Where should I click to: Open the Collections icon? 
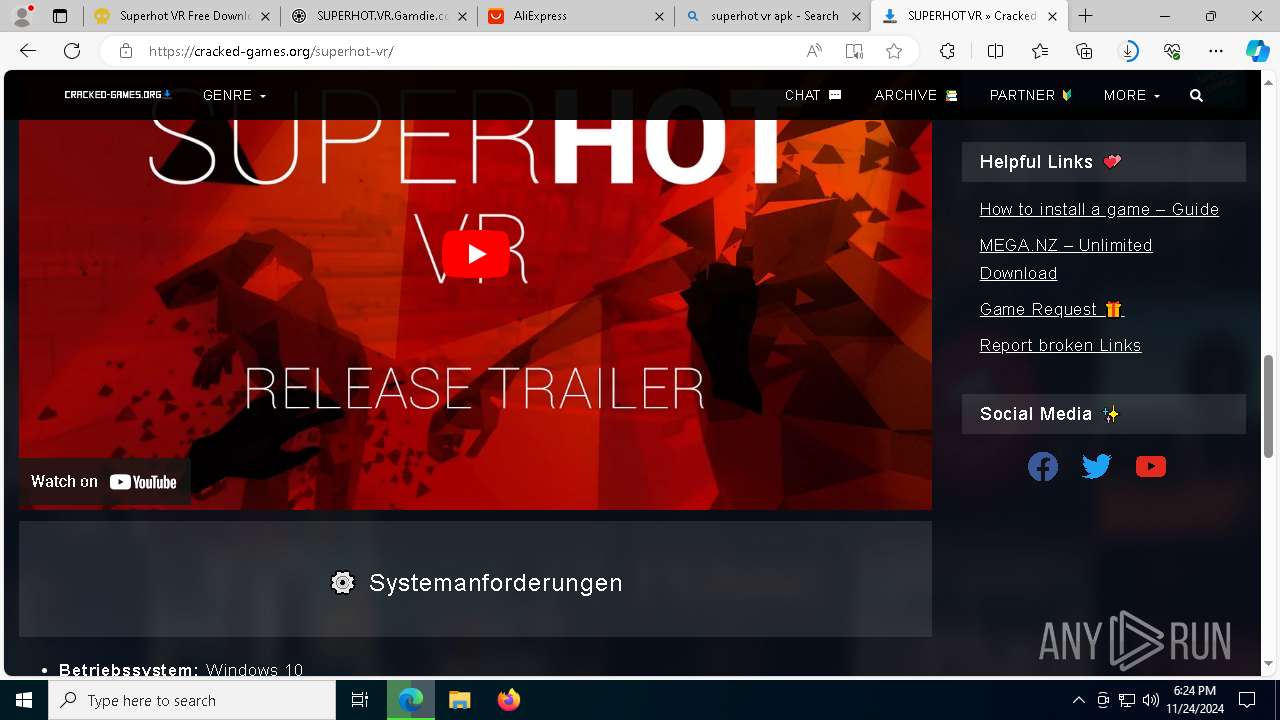click(x=1084, y=52)
